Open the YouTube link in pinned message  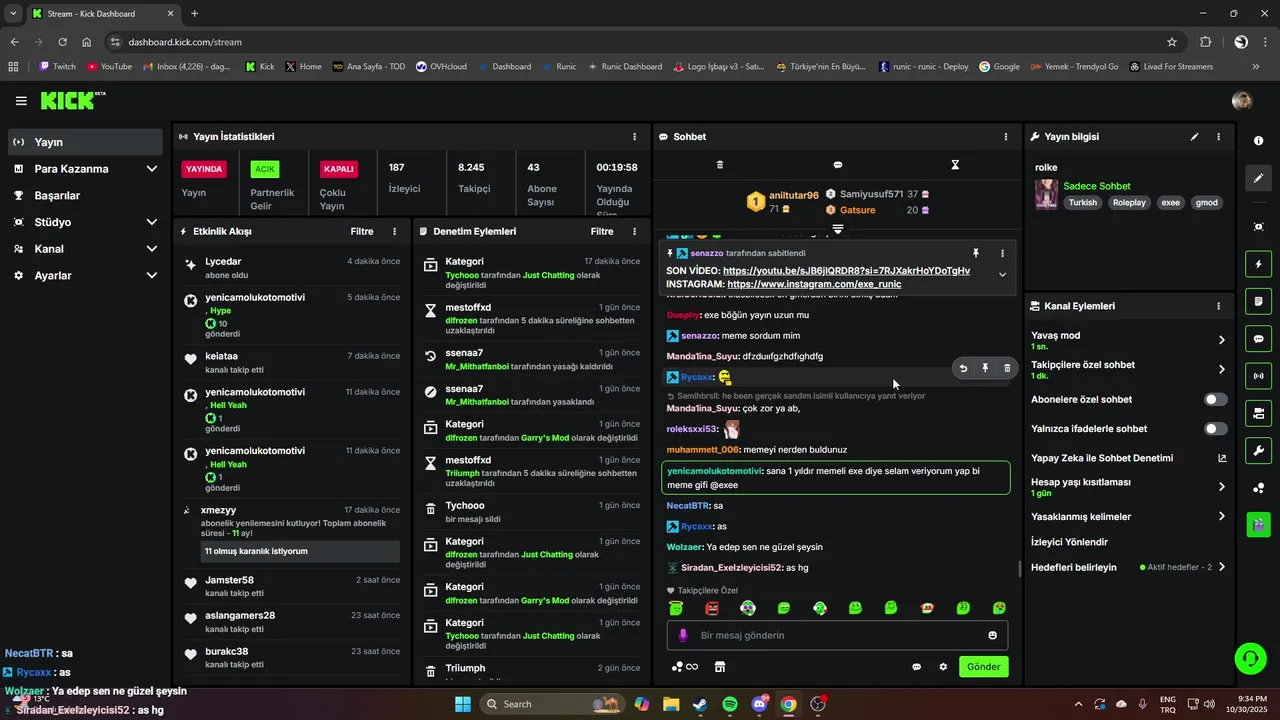pos(846,271)
